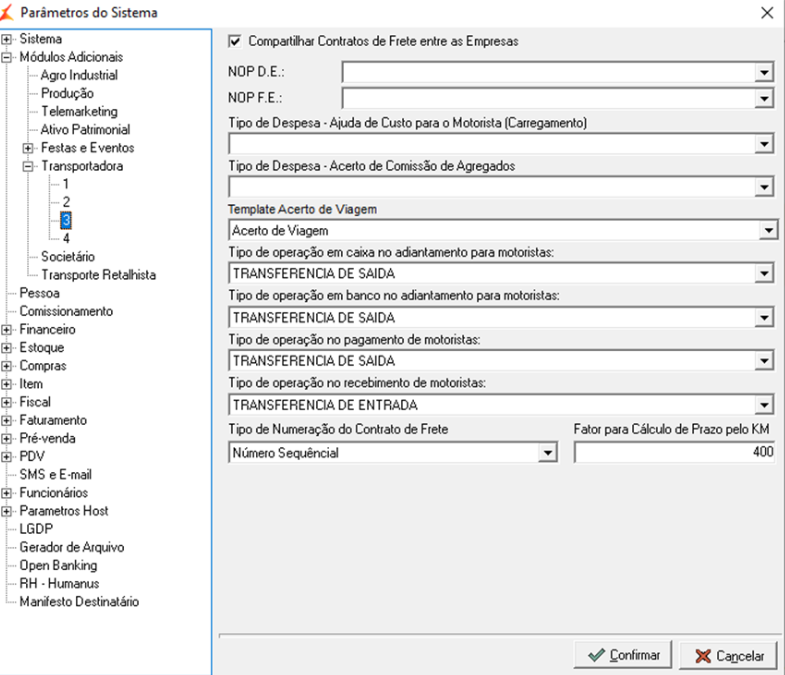Expand the PDV tree node

coord(7,457)
